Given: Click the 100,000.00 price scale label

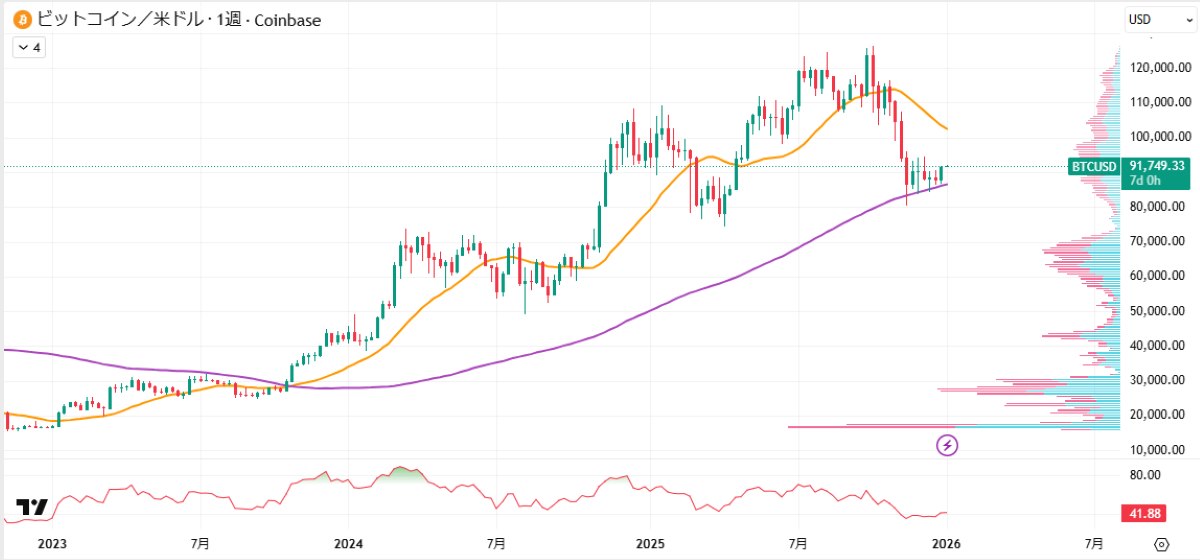Looking at the screenshot, I should pyautogui.click(x=1158, y=136).
